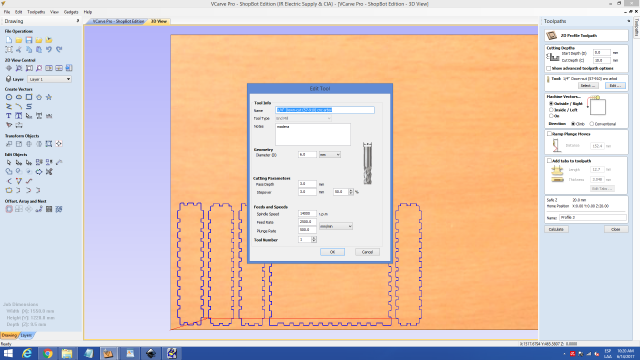The height and width of the screenshot is (360, 640).
Task: Click the Redo arrow icon
Action: (59, 49)
